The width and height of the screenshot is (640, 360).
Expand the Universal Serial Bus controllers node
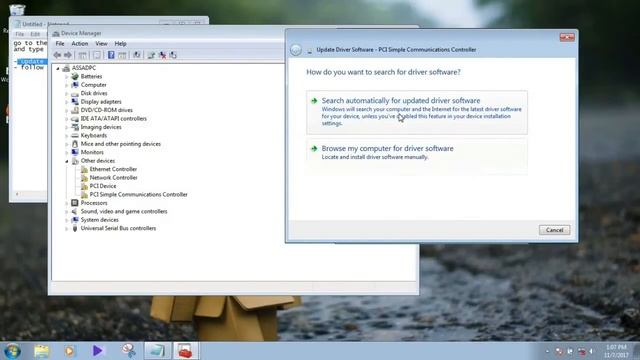tap(67, 229)
